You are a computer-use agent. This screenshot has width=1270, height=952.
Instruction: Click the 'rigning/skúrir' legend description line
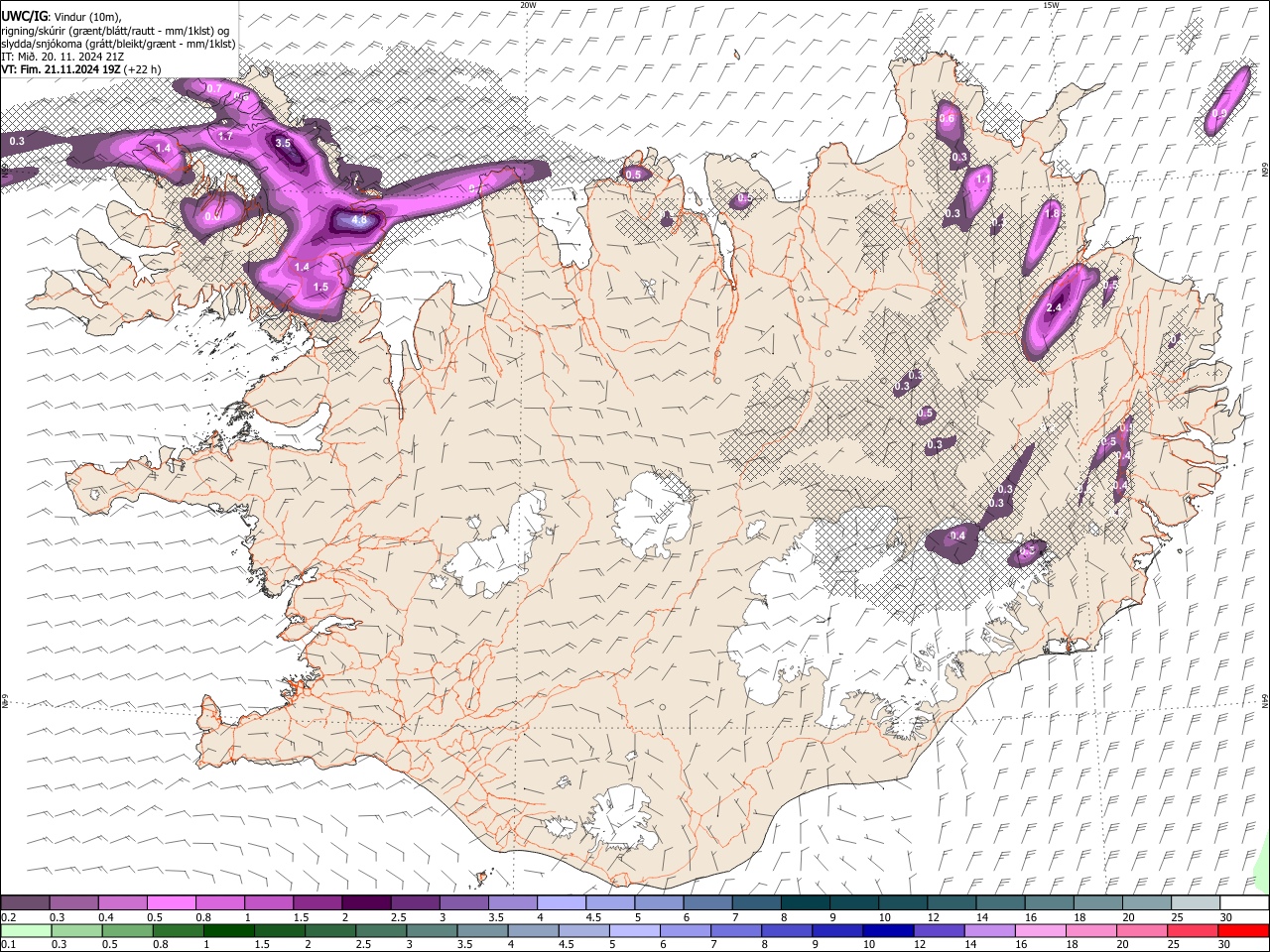pos(115,31)
